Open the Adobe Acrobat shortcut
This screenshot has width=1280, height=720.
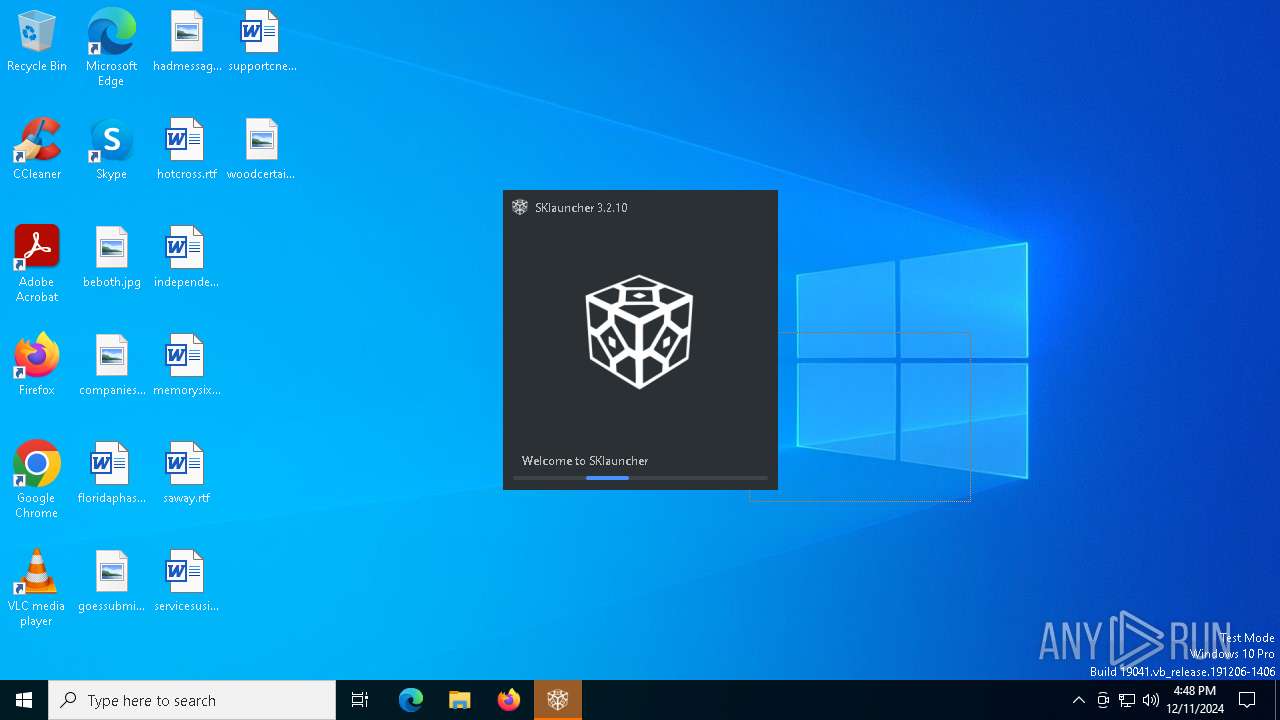pyautogui.click(x=37, y=264)
